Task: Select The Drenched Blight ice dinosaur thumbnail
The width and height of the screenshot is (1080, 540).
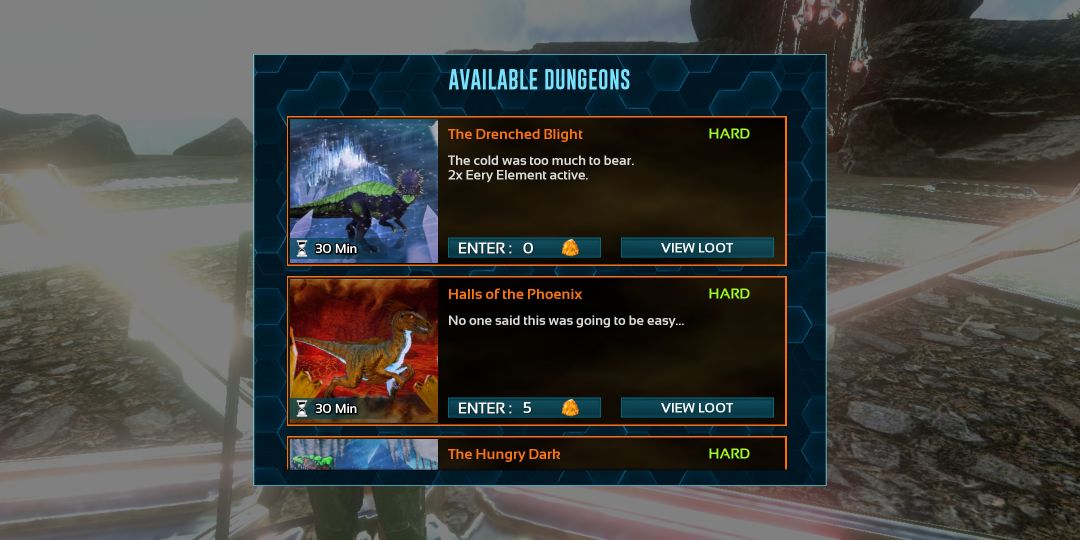Action: click(x=364, y=191)
